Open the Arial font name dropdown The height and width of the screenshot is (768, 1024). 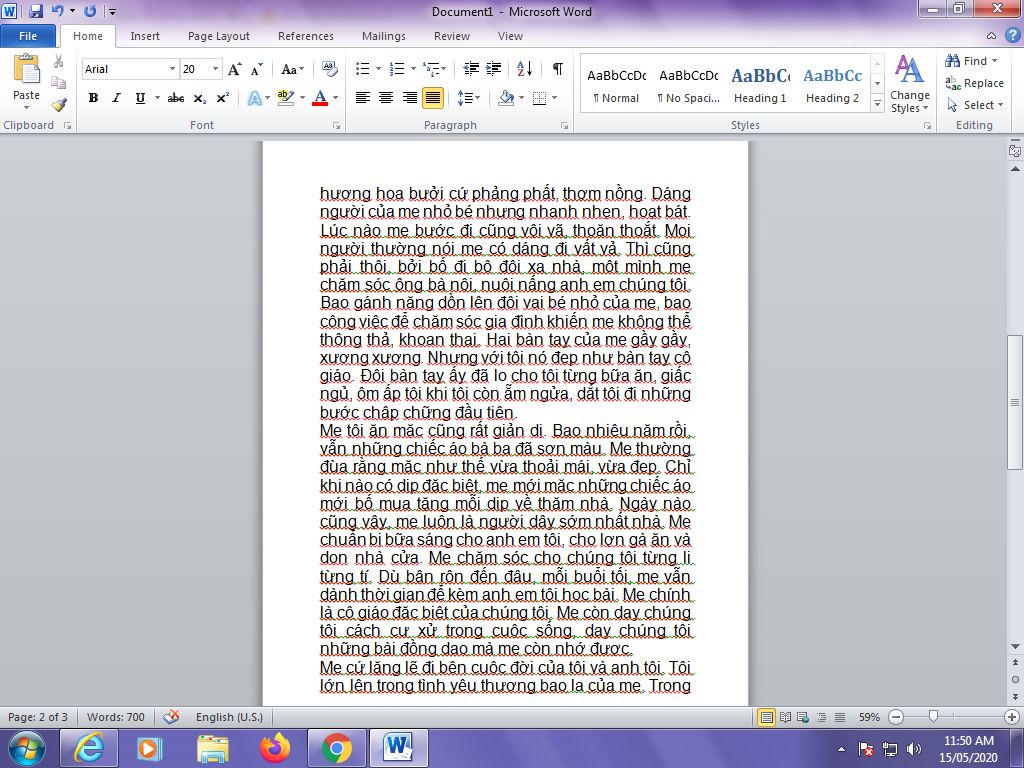pos(172,69)
